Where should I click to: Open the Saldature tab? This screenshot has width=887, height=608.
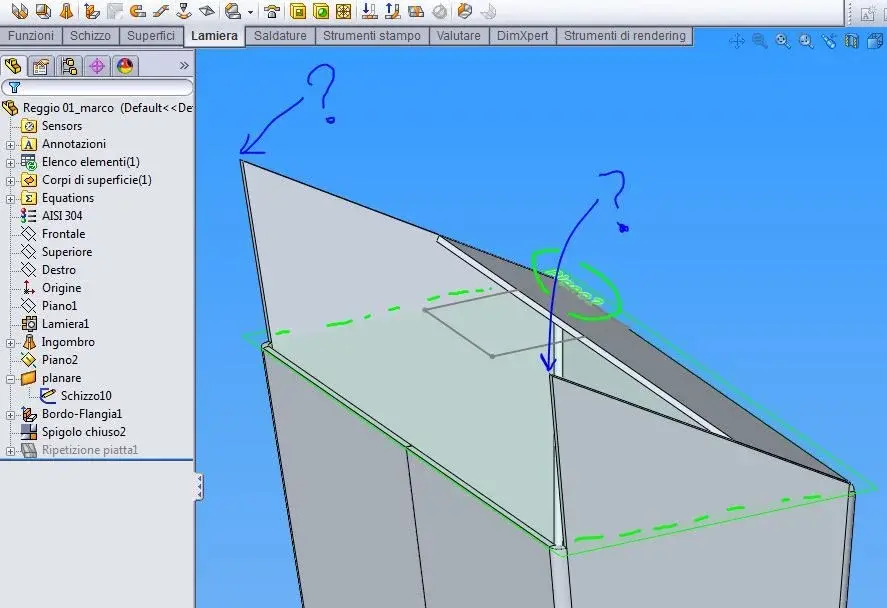281,36
